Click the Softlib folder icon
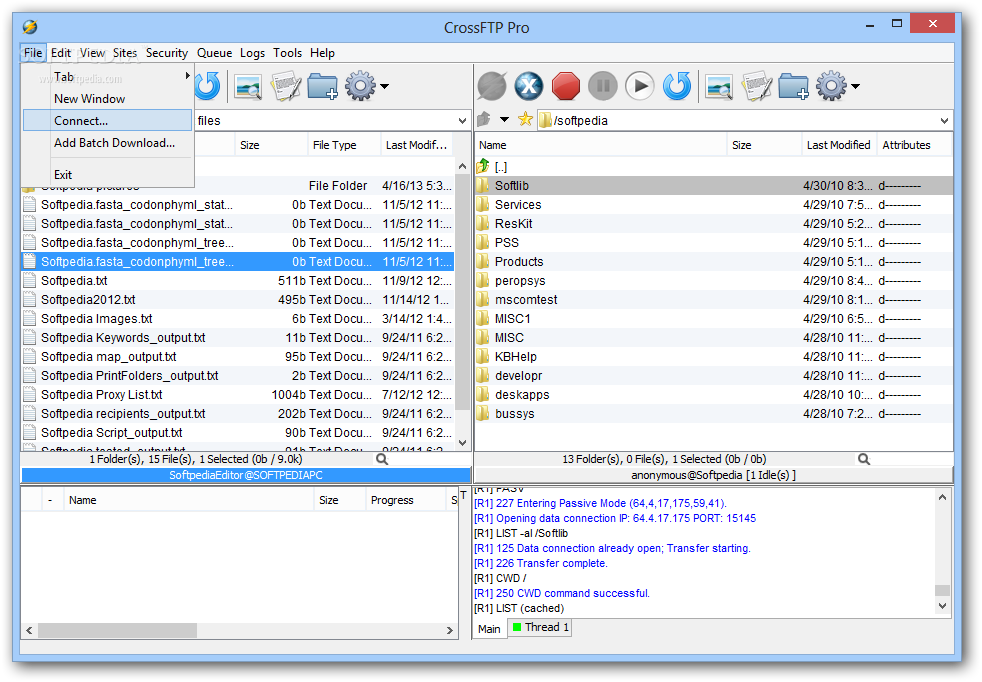 pyautogui.click(x=483, y=185)
